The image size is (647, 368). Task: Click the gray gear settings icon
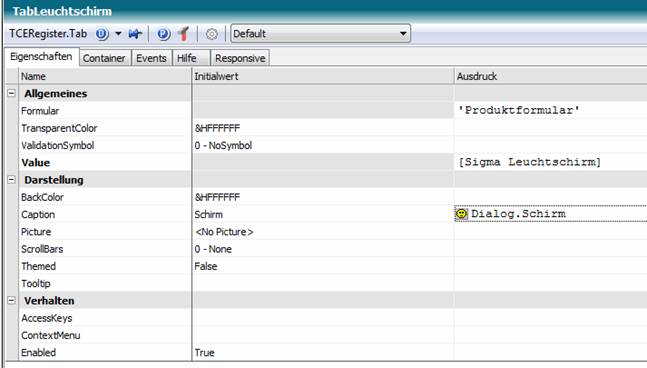tap(212, 34)
